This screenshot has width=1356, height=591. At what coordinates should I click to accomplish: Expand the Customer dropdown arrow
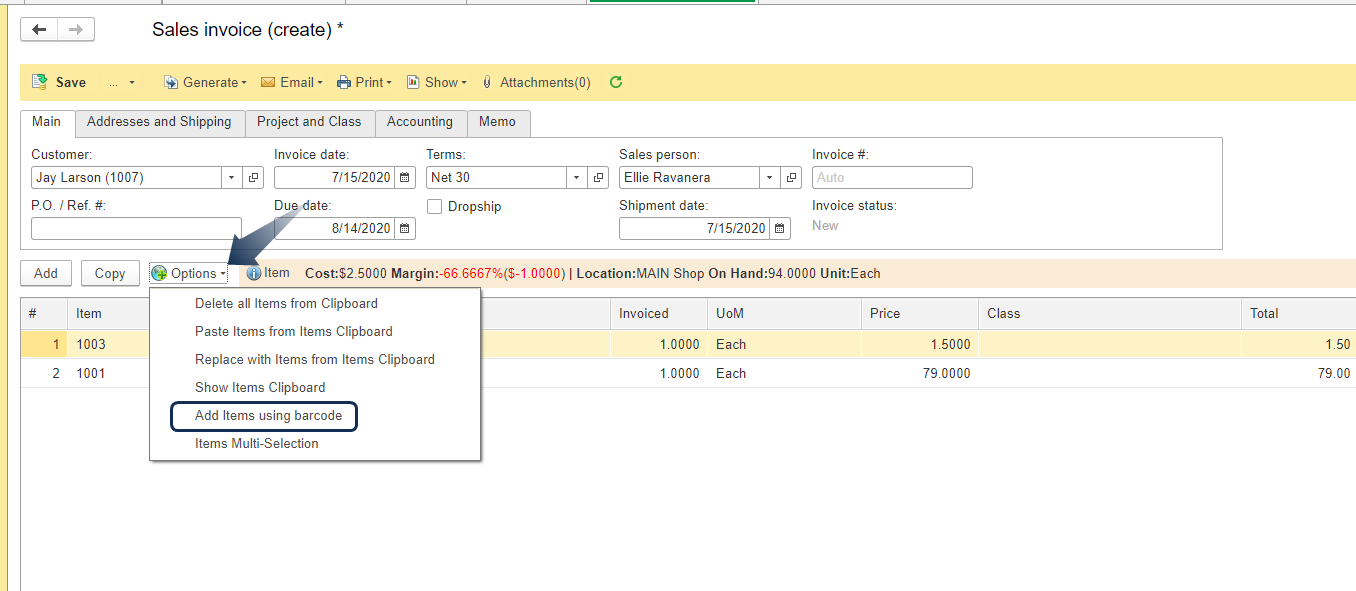pos(232,178)
